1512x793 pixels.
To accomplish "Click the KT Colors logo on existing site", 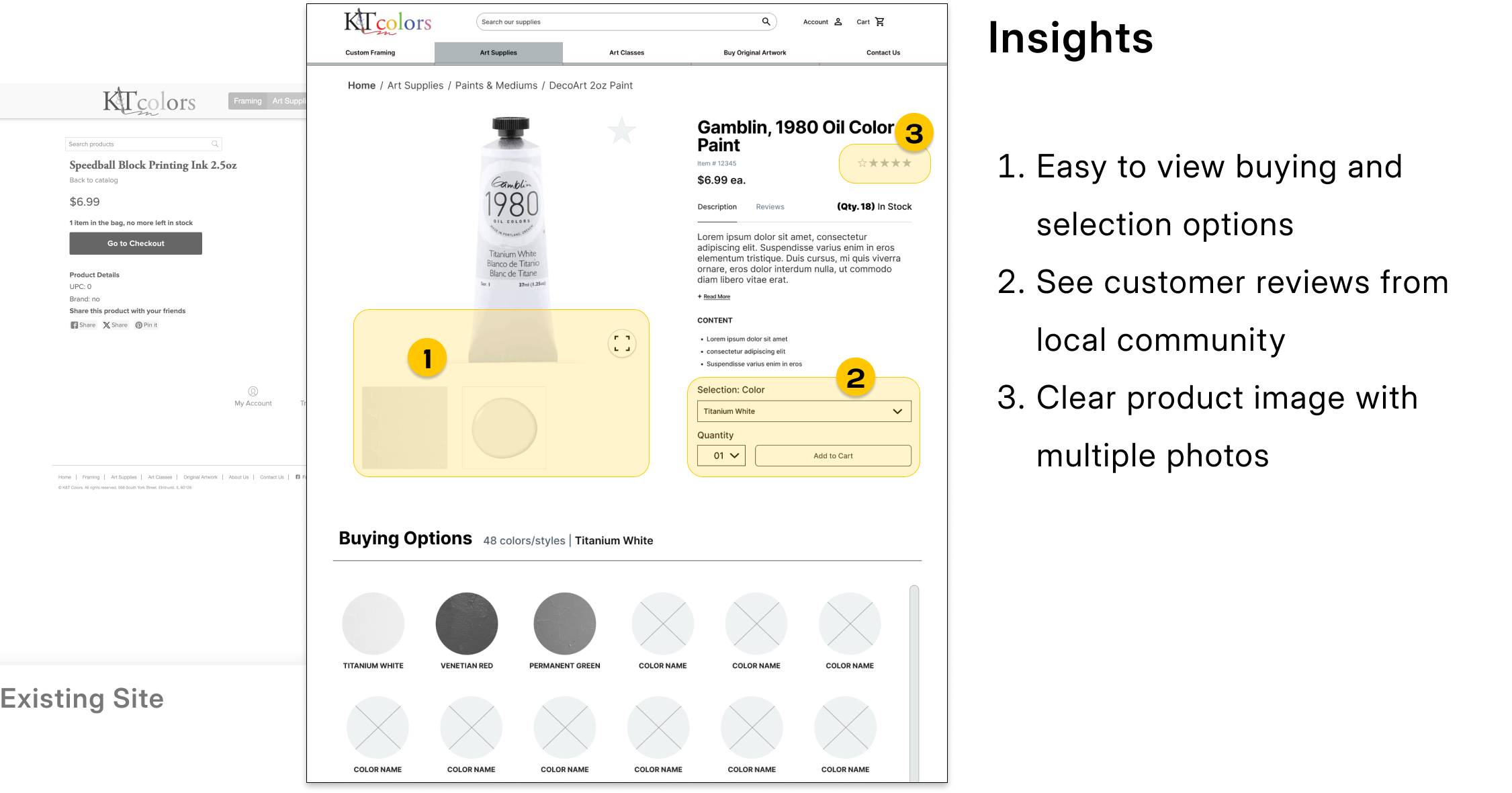I will [x=149, y=101].
